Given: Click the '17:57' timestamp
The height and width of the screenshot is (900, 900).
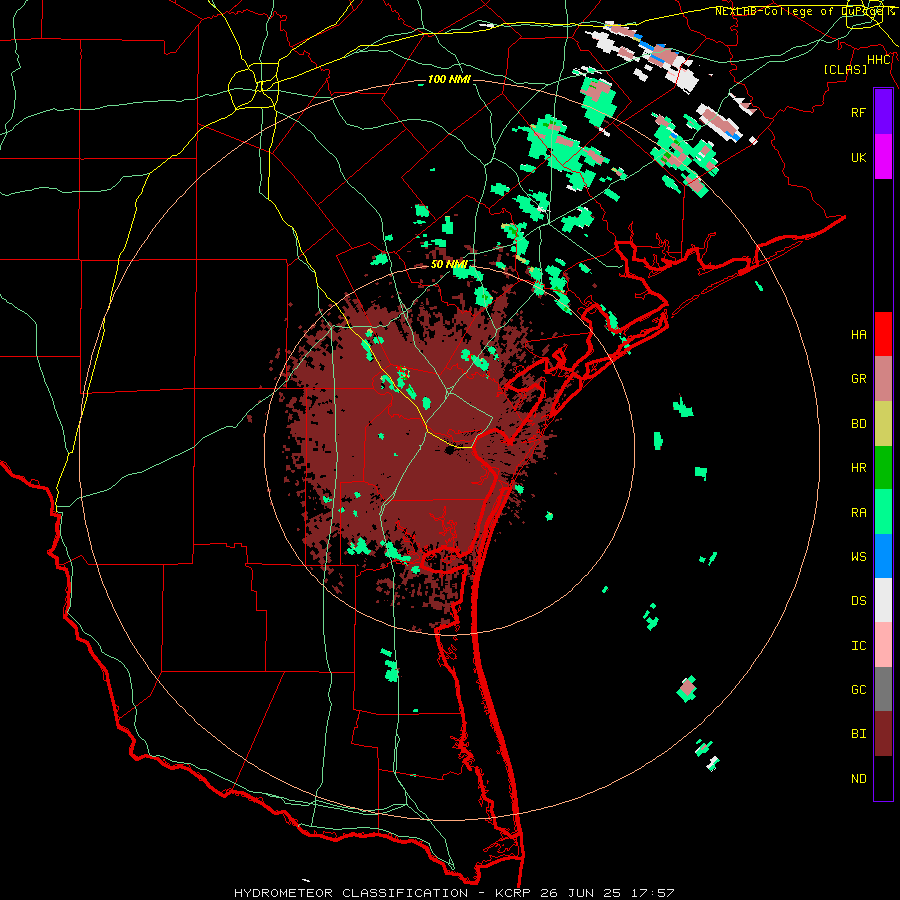Looking at the screenshot, I should (x=651, y=893).
